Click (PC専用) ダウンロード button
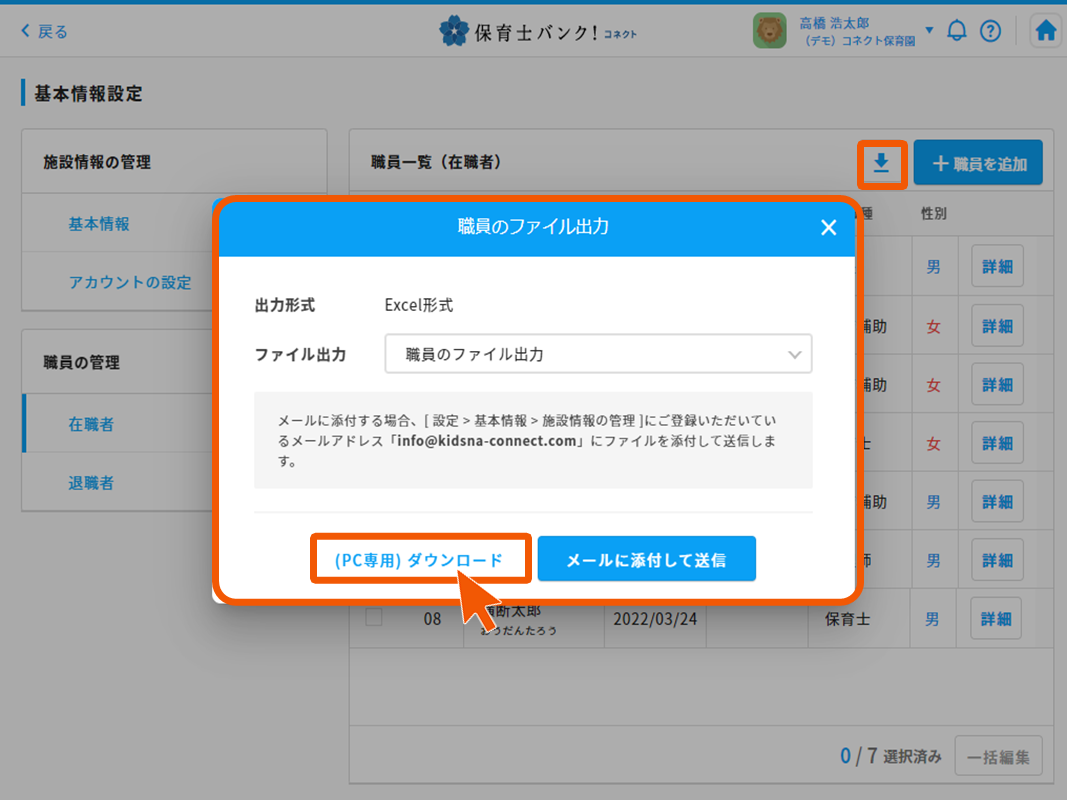Viewport: 1067px width, 800px height. click(419, 560)
